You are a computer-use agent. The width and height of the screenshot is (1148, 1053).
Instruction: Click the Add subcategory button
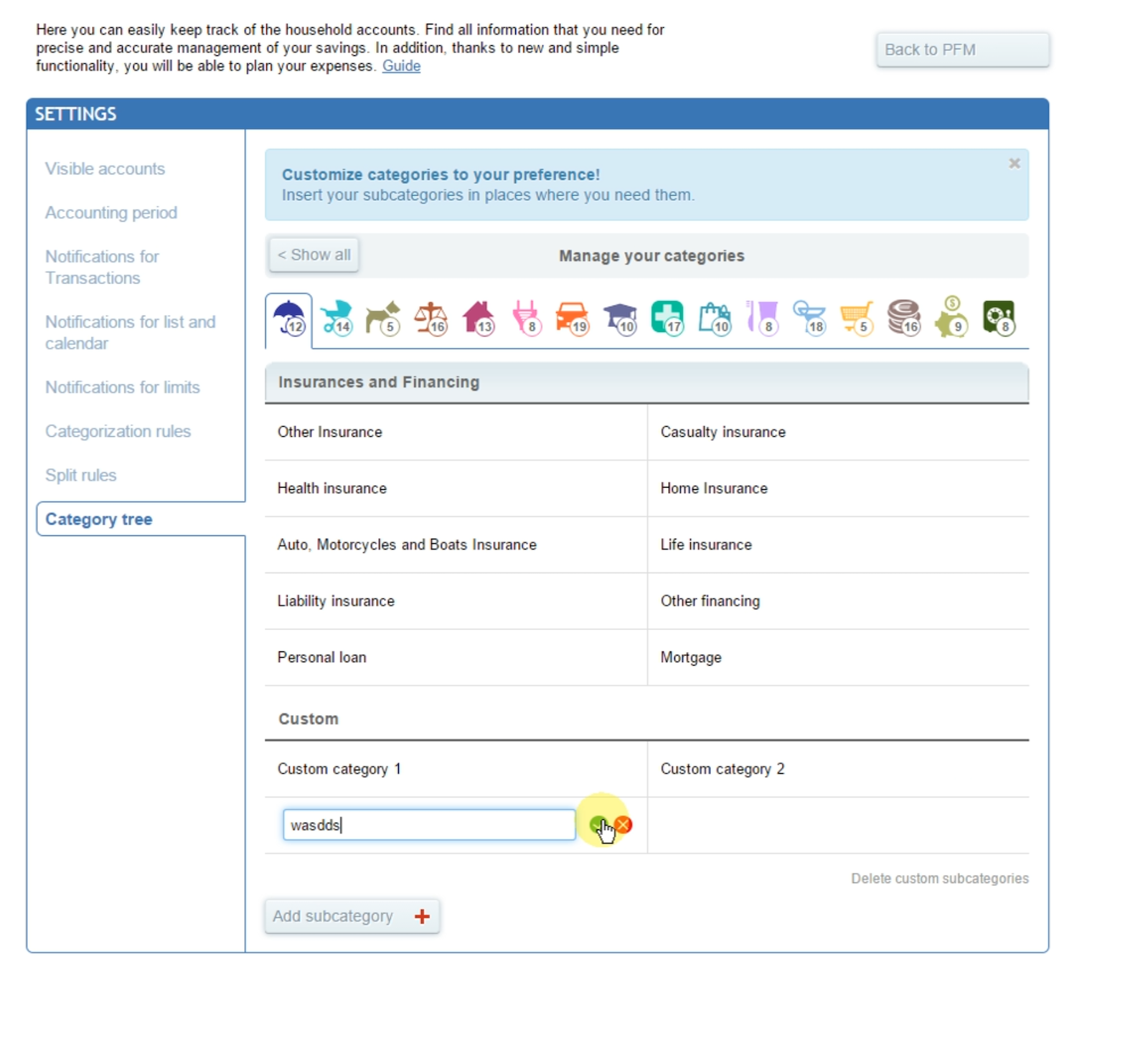coord(352,916)
